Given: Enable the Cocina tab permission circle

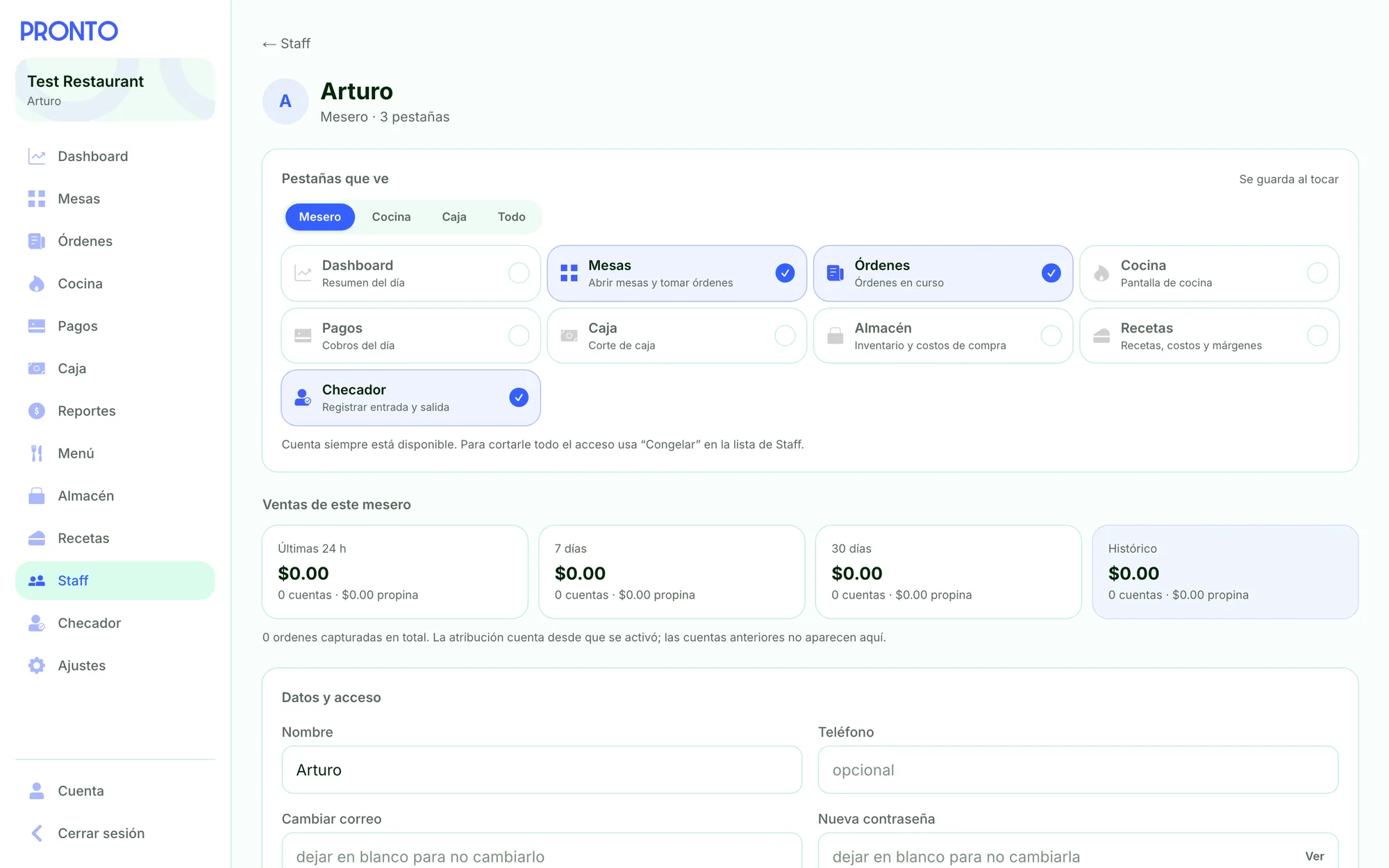Looking at the screenshot, I should tap(1317, 273).
